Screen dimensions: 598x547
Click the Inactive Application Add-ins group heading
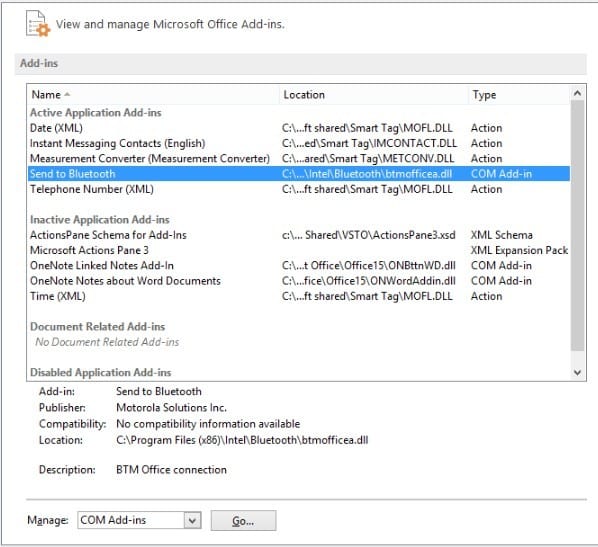click(100, 220)
